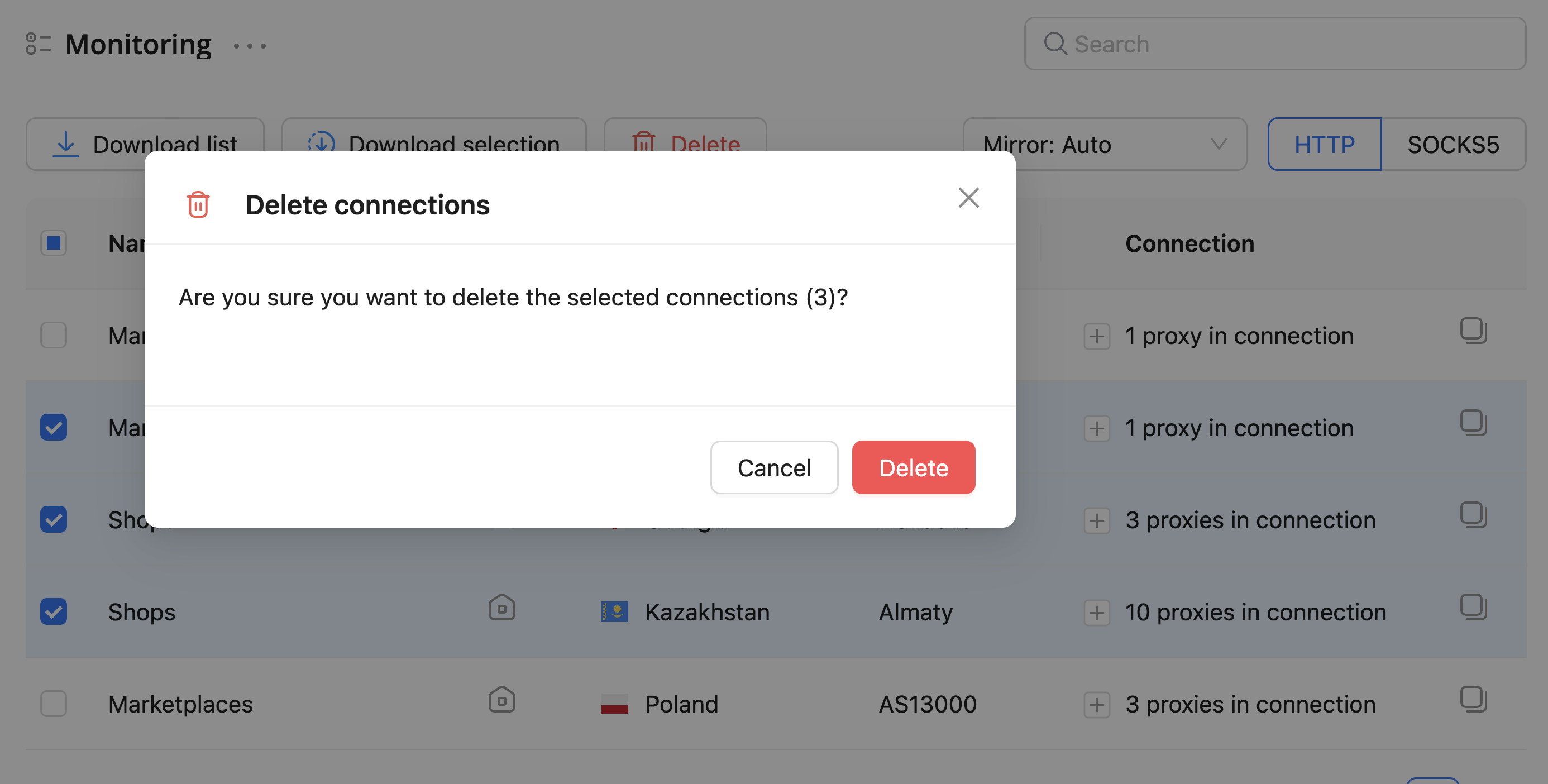Click the Monitoring three-dots menu
Viewport: 1548px width, 784px height.
click(250, 46)
